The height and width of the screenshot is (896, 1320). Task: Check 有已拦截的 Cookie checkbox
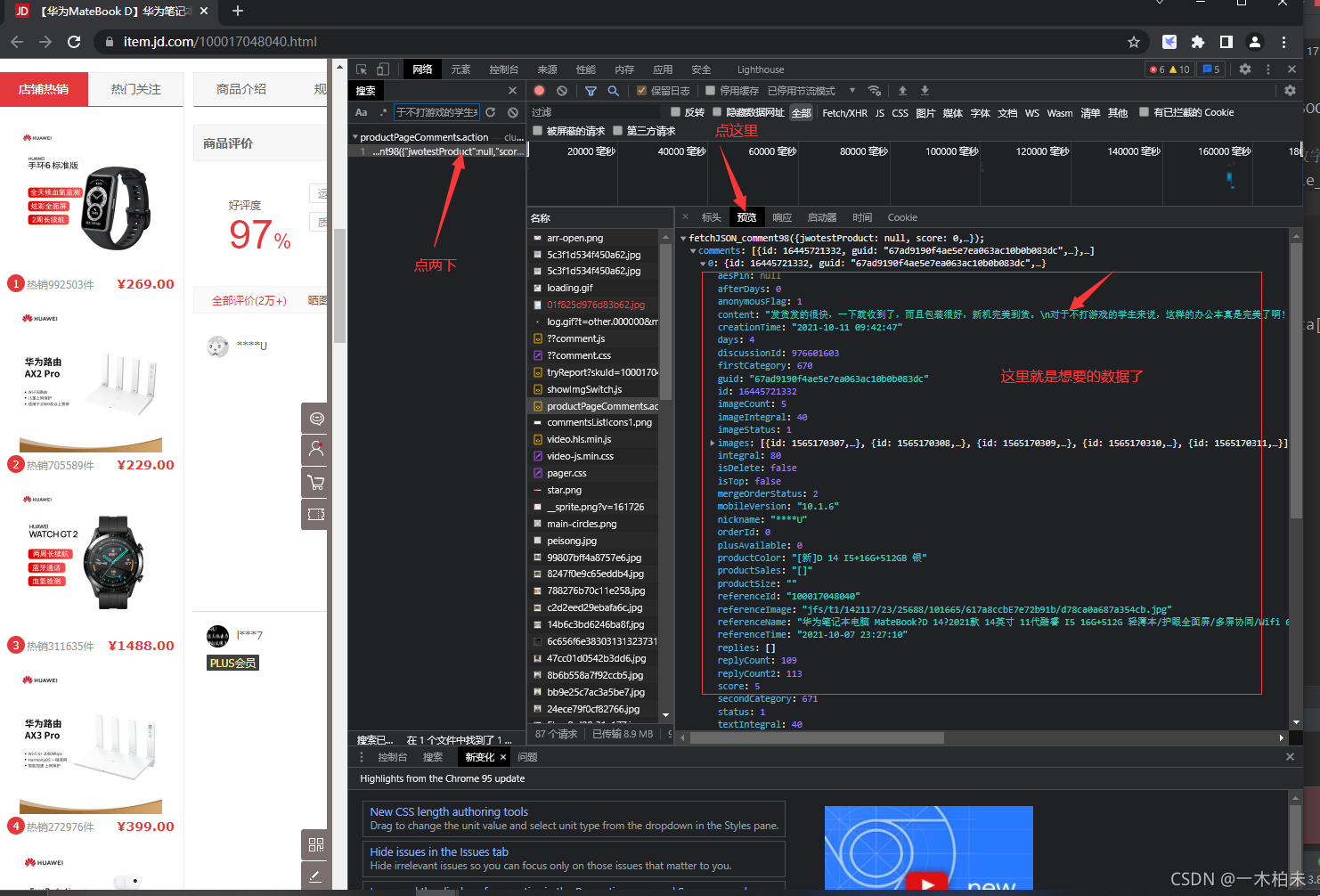click(x=1145, y=112)
